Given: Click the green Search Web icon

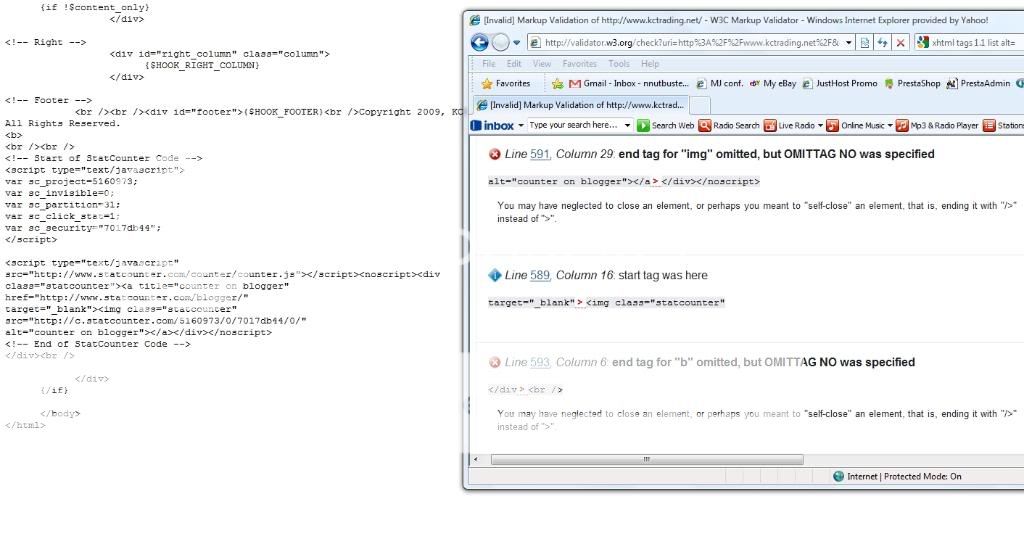Looking at the screenshot, I should click(644, 126).
